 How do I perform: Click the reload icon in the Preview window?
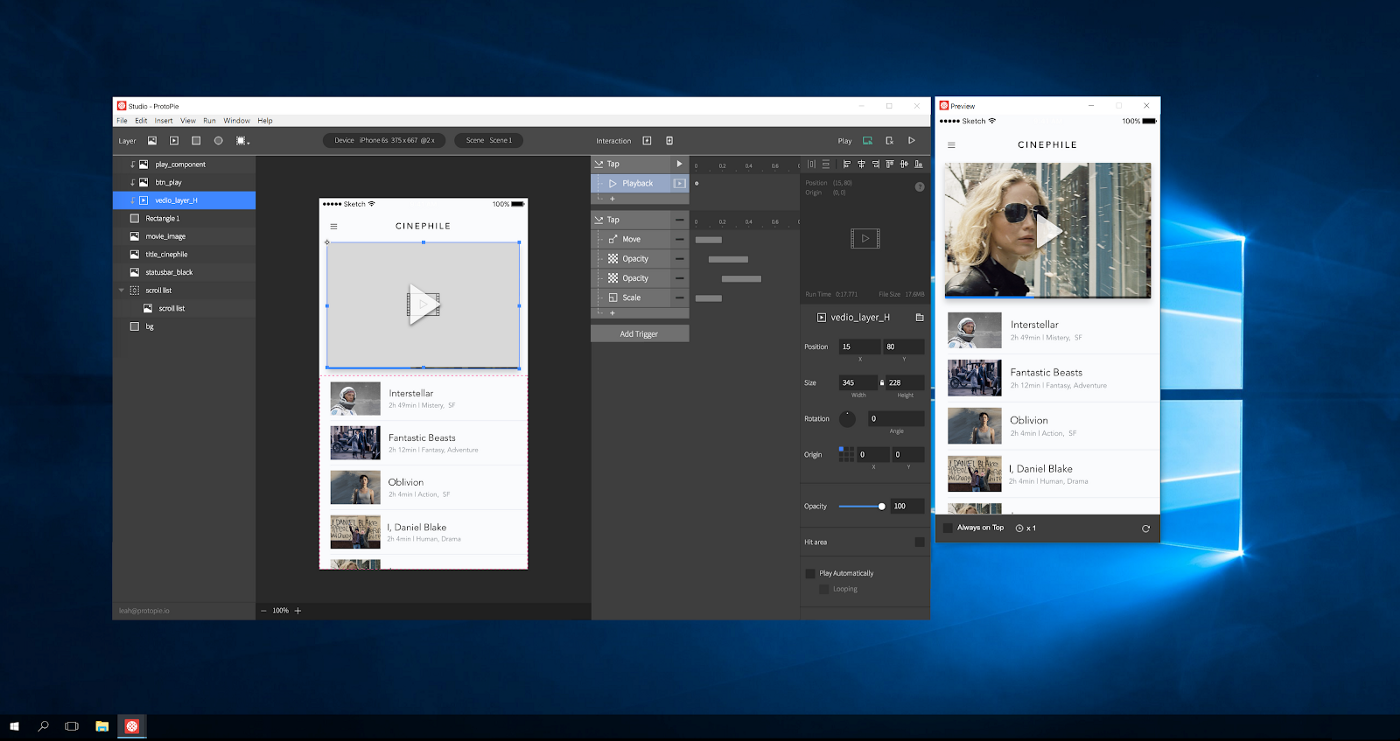pyautogui.click(x=1145, y=528)
